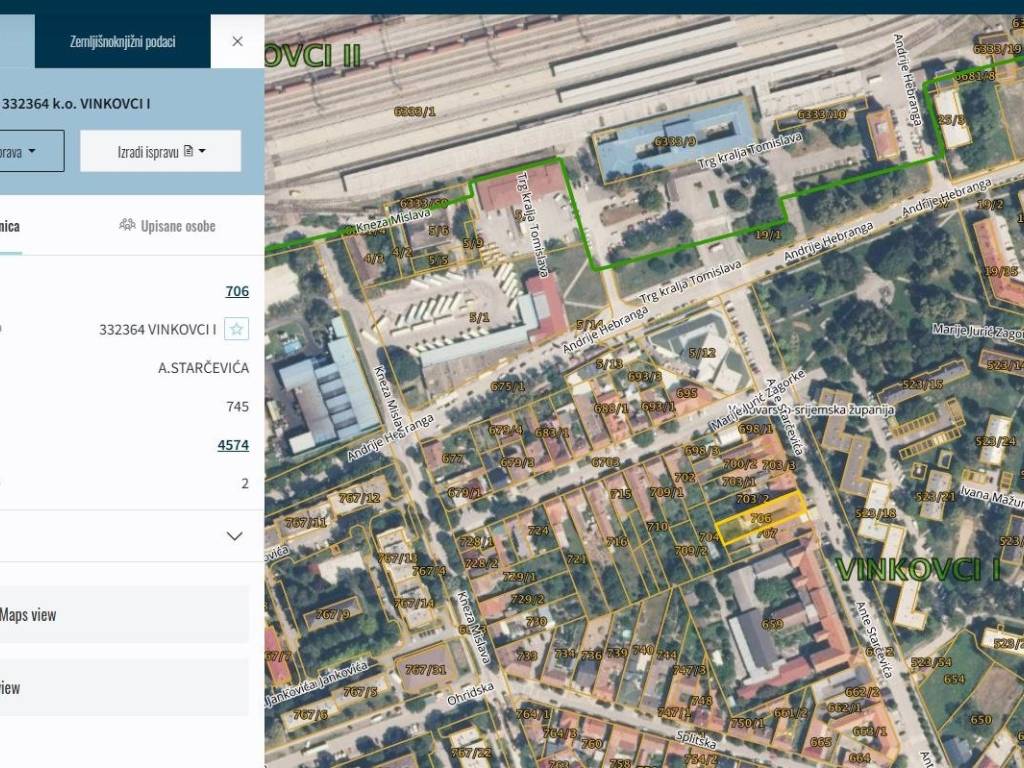Select parcel 5/12 on the map

702,352
